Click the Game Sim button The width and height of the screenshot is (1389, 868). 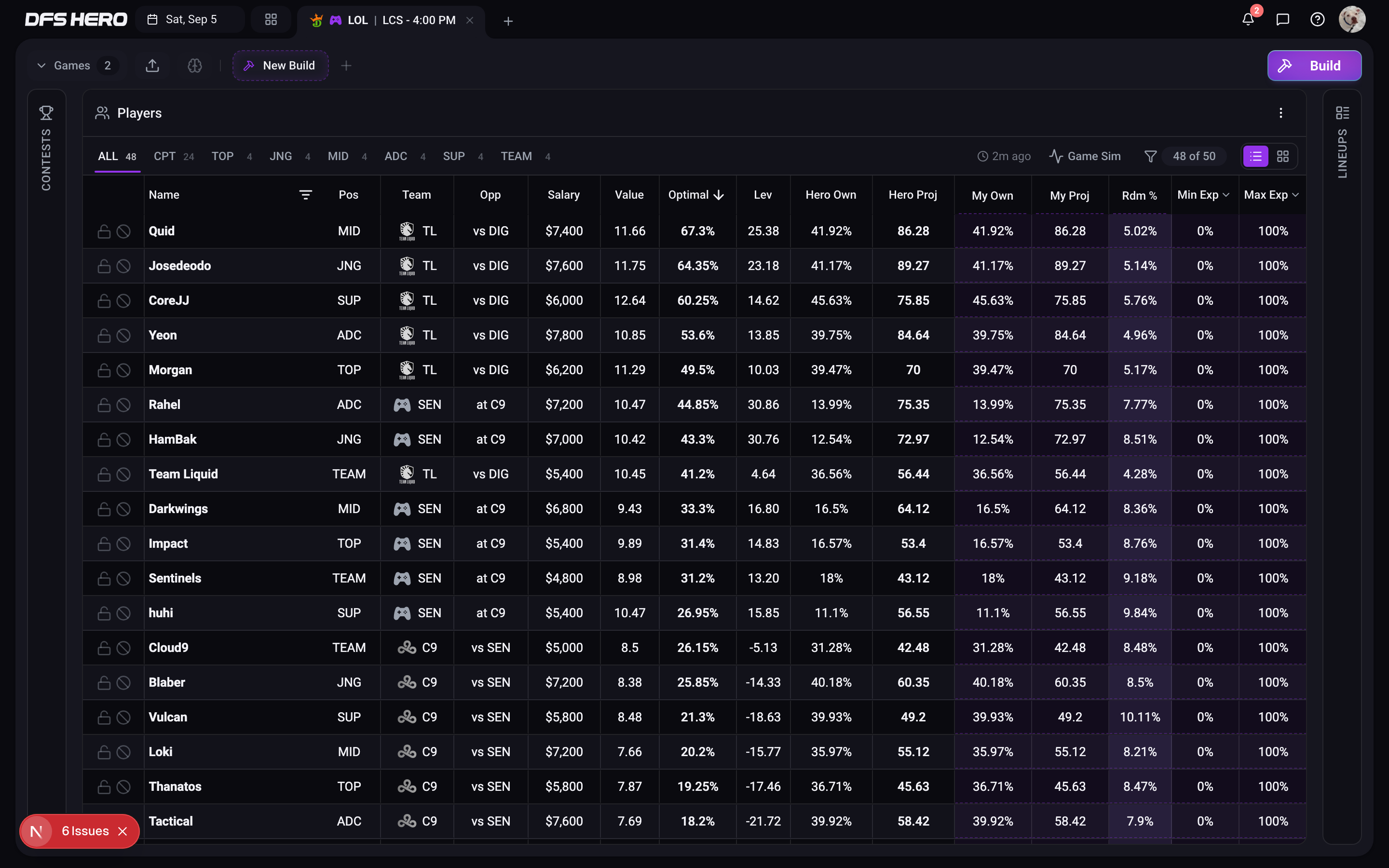pyautogui.click(x=1085, y=156)
